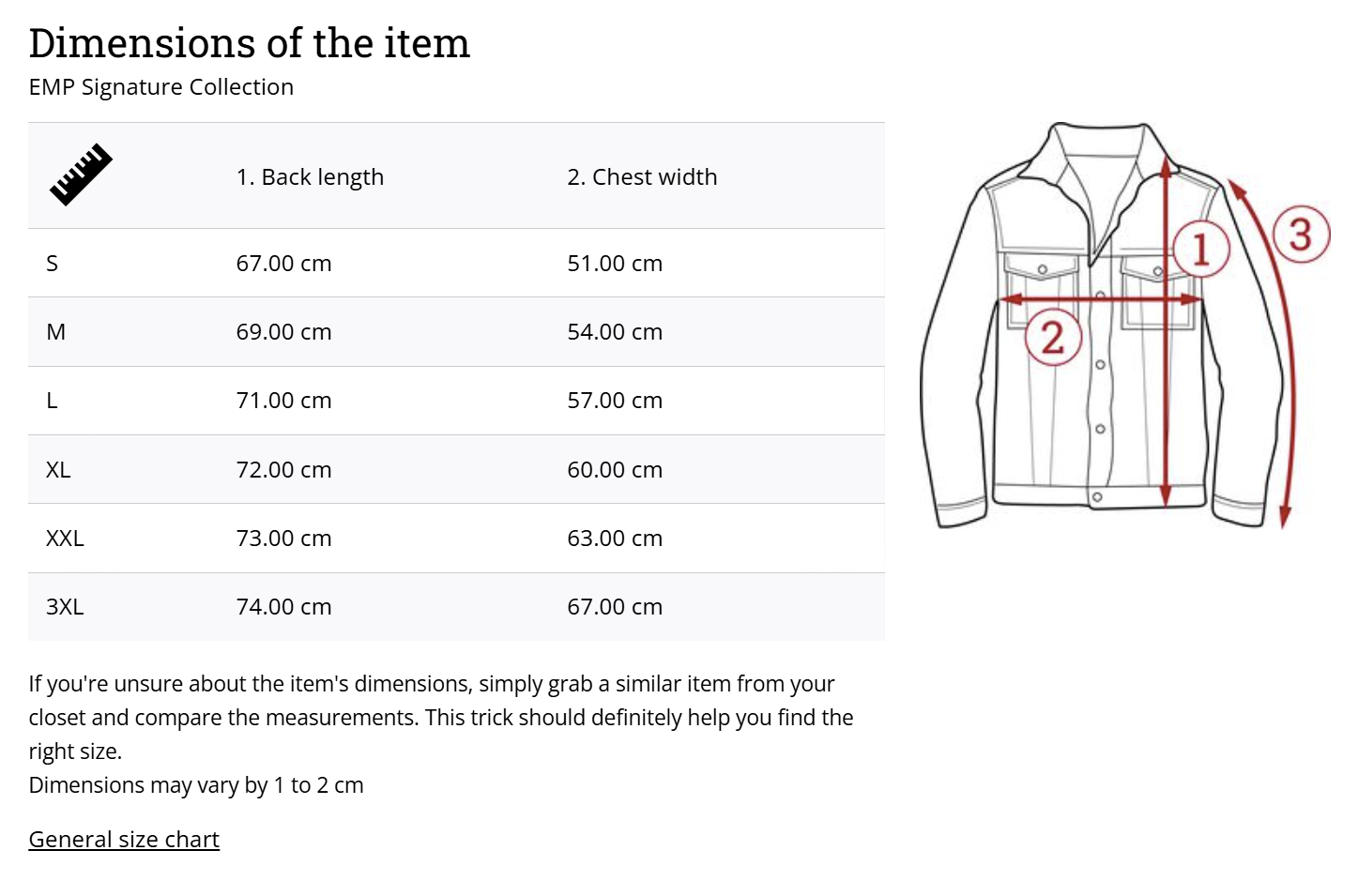The height and width of the screenshot is (896, 1358).
Task: Click the EMP Signature Collection subtitle
Action: (x=161, y=87)
